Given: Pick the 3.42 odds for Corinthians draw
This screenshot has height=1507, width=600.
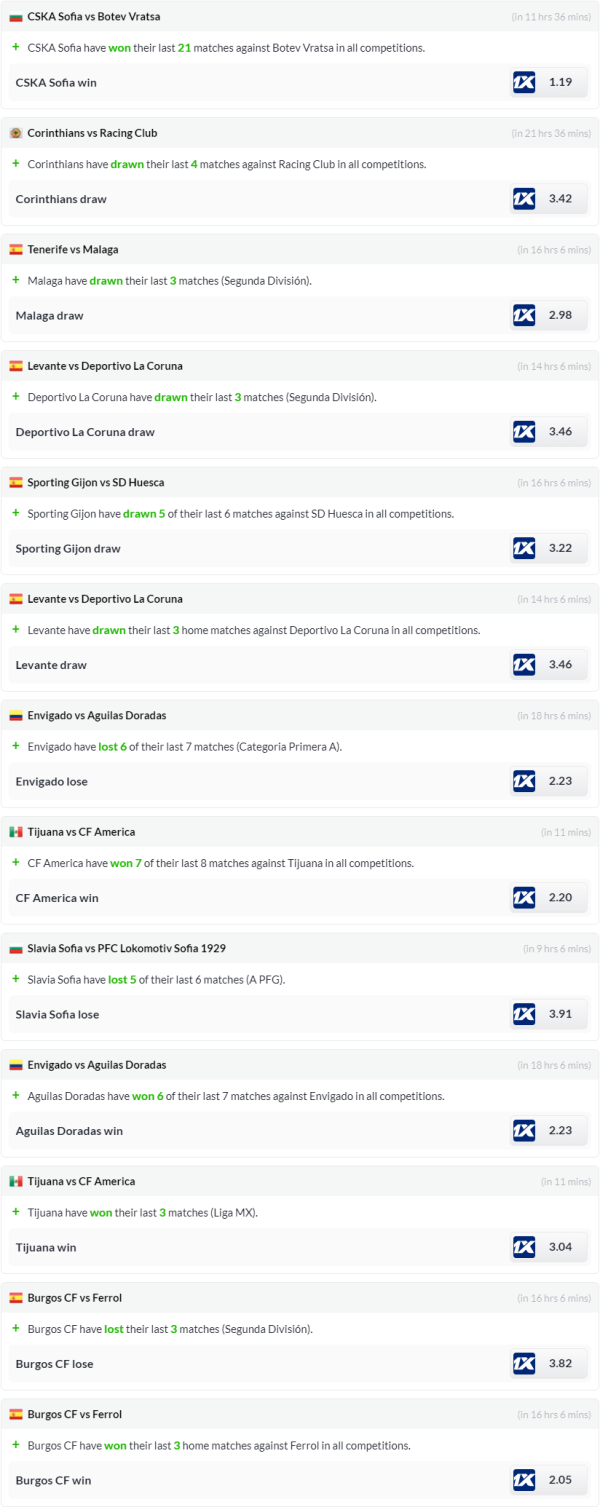Looking at the screenshot, I should click(x=560, y=199).
